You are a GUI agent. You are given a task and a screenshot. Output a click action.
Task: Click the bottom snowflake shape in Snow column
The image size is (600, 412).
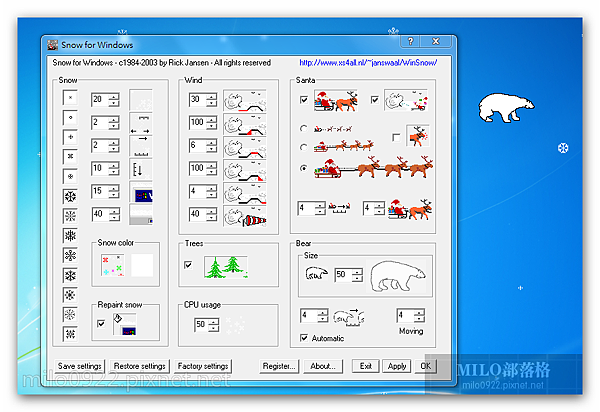70,334
